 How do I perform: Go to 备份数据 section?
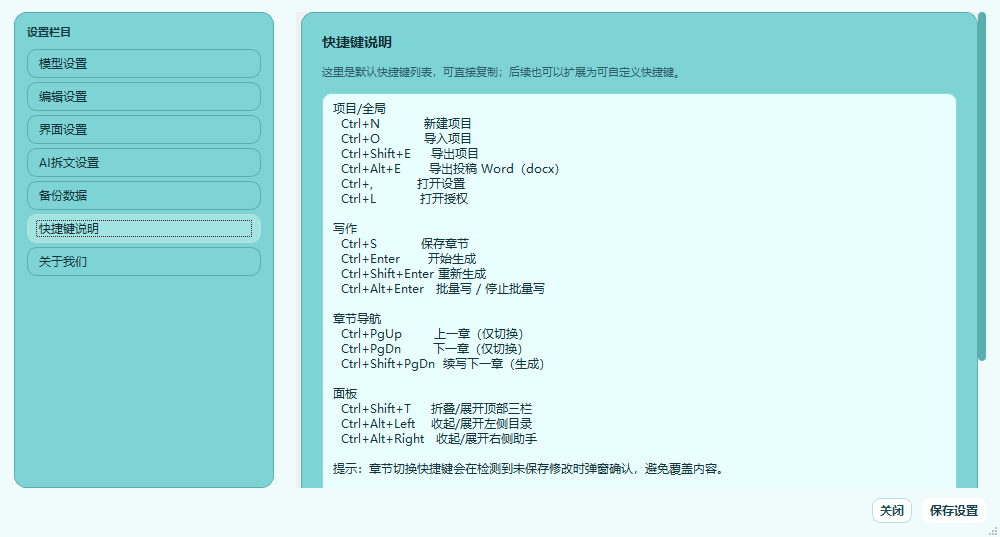click(x=143, y=196)
